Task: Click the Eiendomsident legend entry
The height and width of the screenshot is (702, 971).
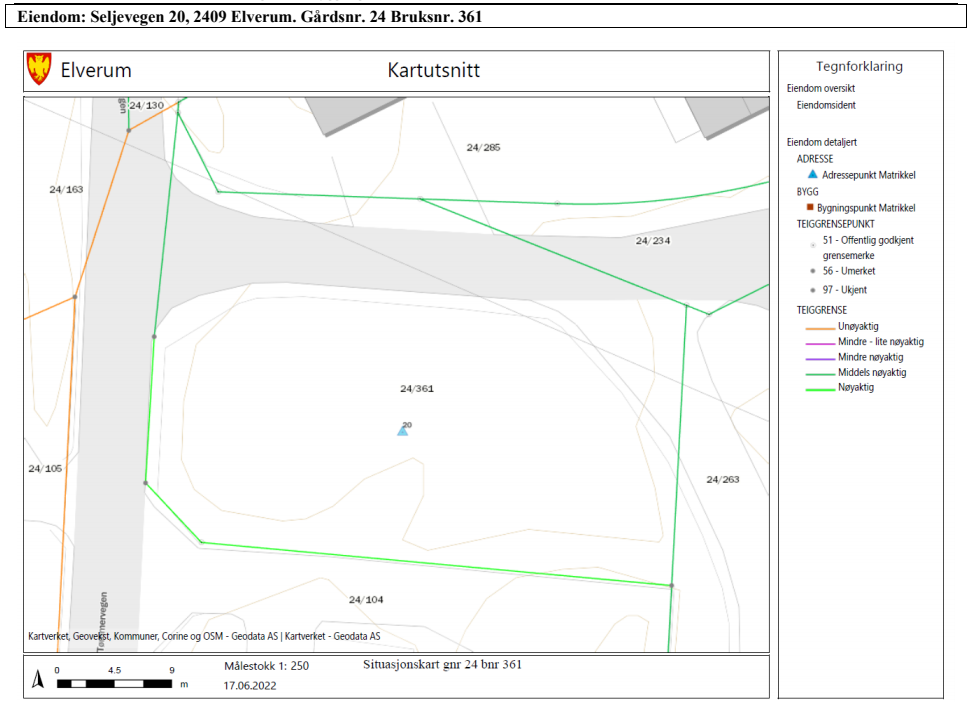Action: [x=826, y=105]
